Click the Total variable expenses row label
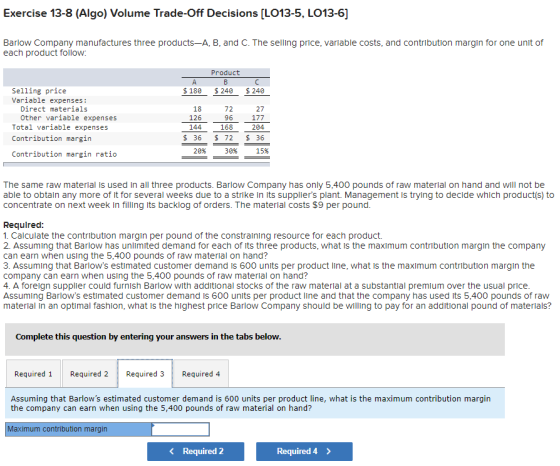This screenshot has height=466, width=560. coord(60,127)
